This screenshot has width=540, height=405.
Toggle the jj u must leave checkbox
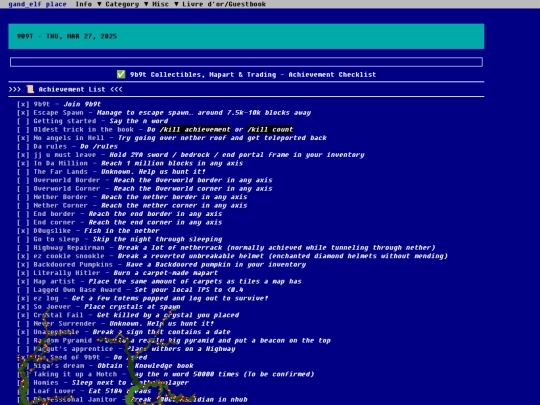pyautogui.click(x=23, y=155)
